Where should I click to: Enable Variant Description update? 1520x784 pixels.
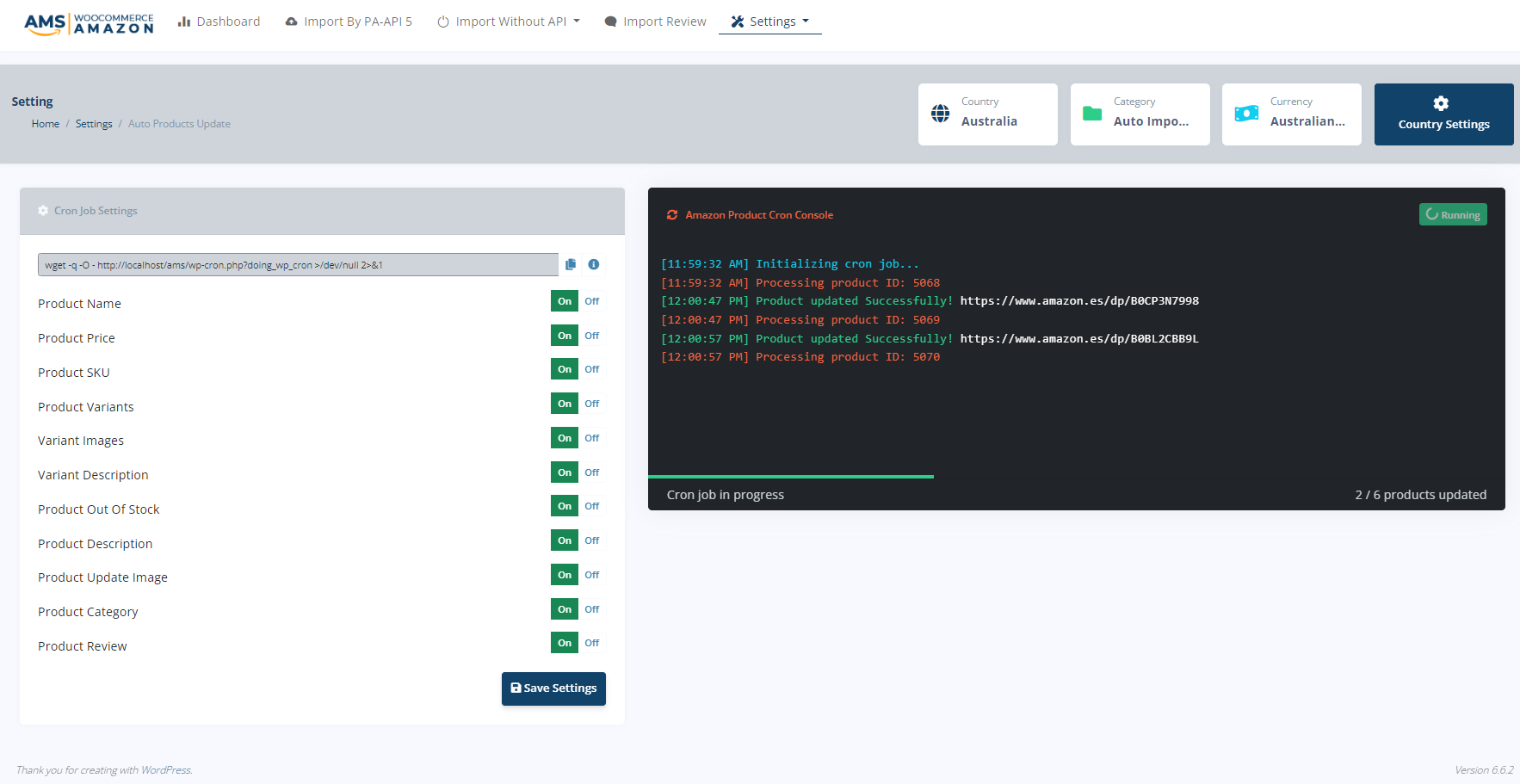click(x=565, y=472)
